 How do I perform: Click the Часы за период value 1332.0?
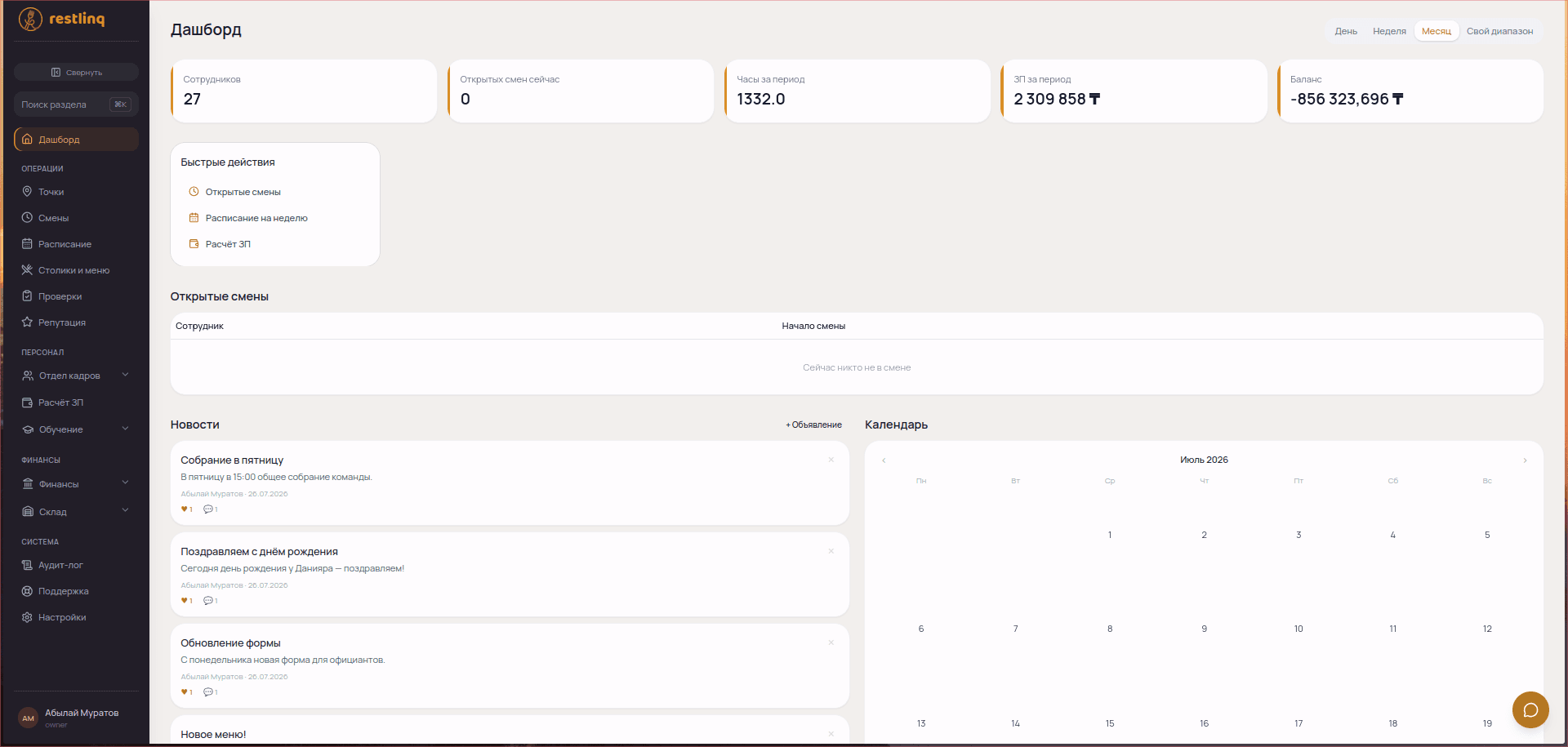tap(760, 99)
